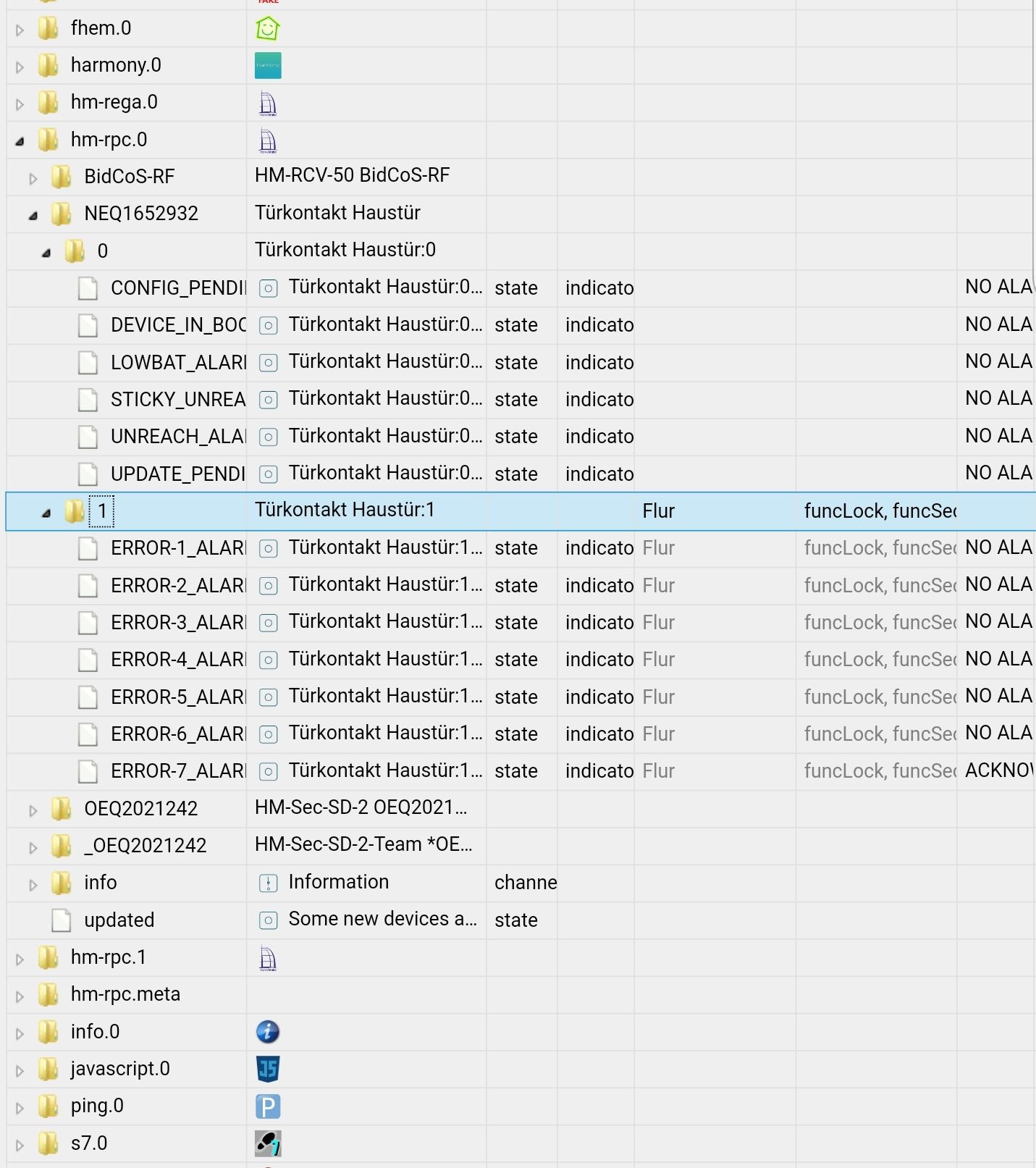Click the indicator role in LOWBAT_ALARM row
The width and height of the screenshot is (1036, 1168).
[x=599, y=363]
